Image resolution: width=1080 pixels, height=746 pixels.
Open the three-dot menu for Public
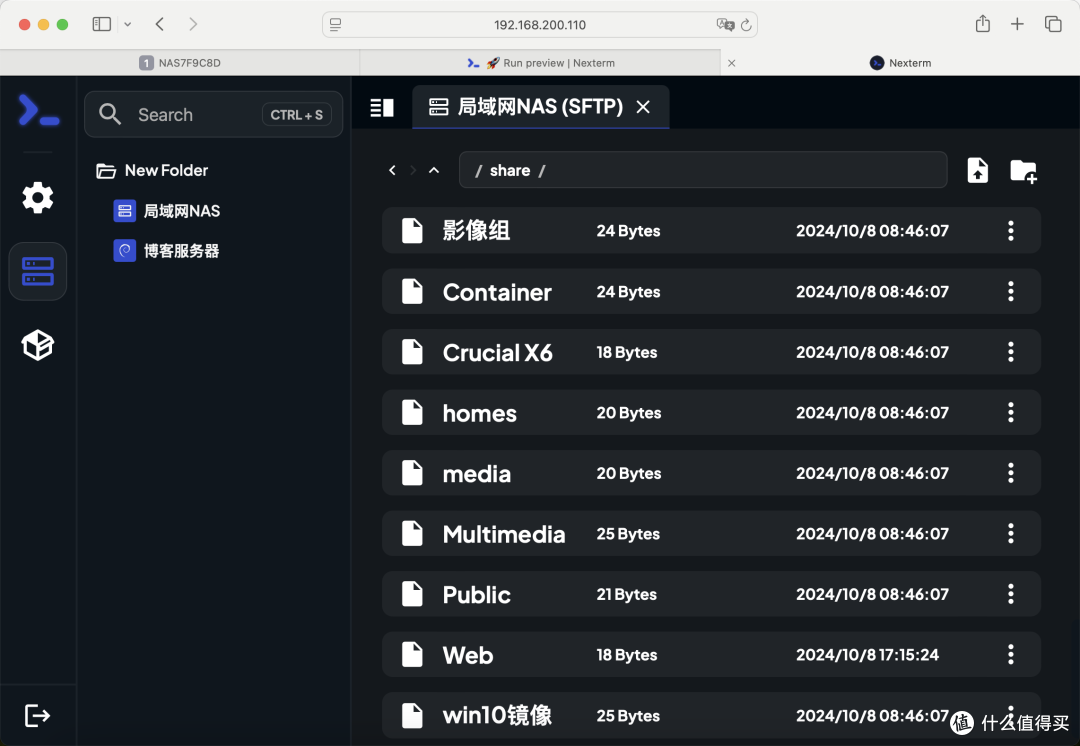click(x=1010, y=594)
